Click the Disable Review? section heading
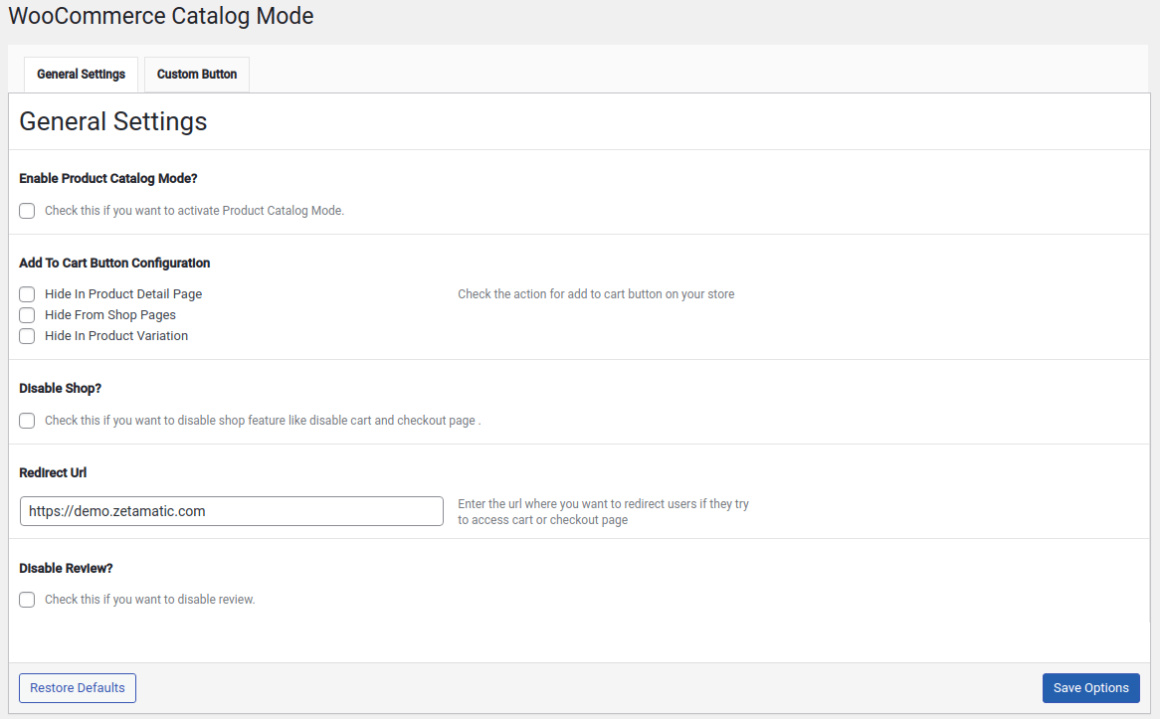The height and width of the screenshot is (719, 1160). pyautogui.click(x=58, y=567)
